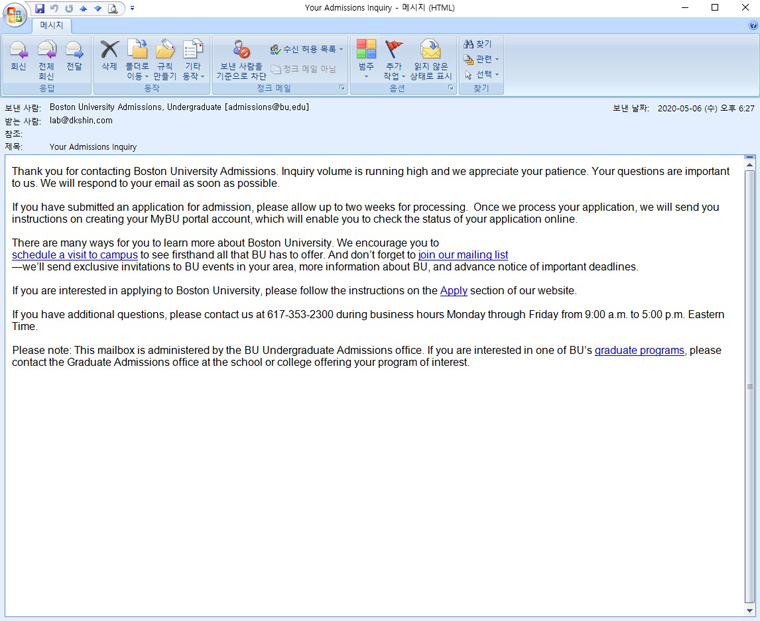The width and height of the screenshot is (760, 621).
Task: Open the 선택 dropdown
Action: pyautogui.click(x=481, y=75)
